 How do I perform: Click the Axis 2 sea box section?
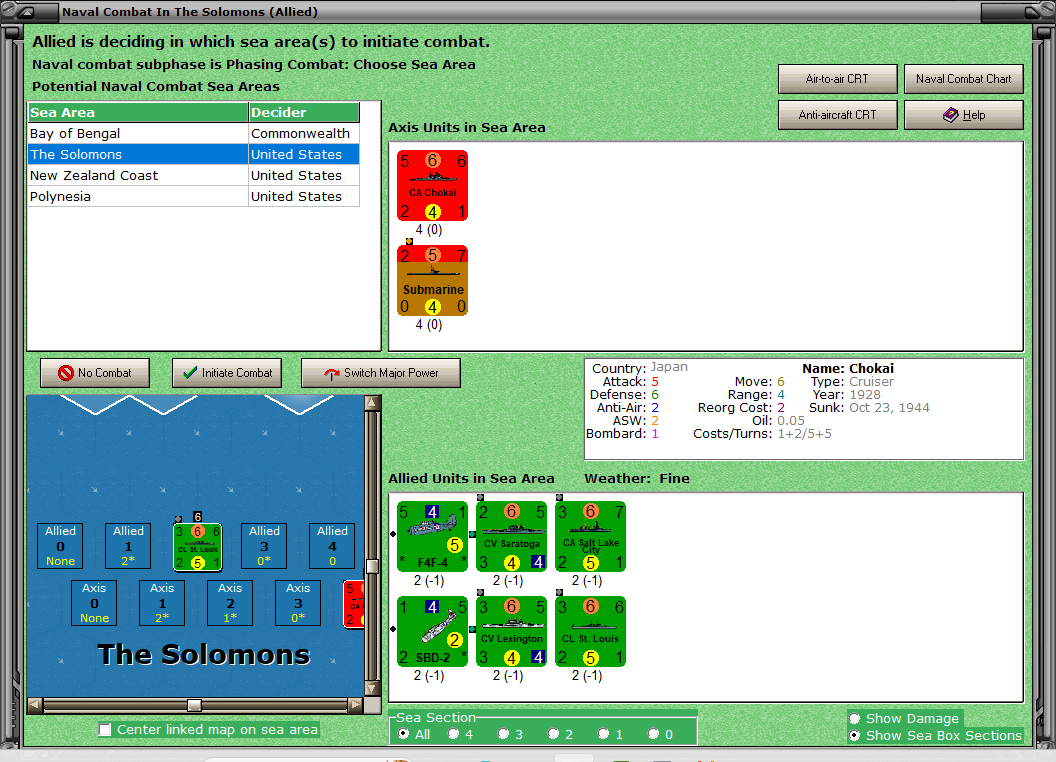(230, 603)
